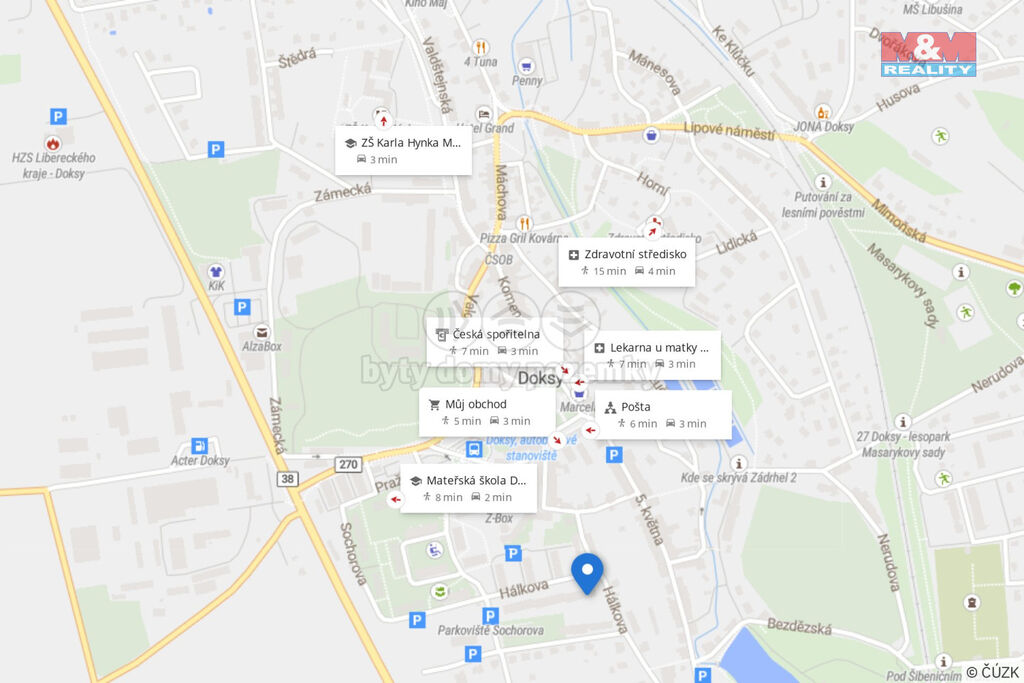Select the HZS fire station icon
The width and height of the screenshot is (1024, 683).
coord(53,143)
